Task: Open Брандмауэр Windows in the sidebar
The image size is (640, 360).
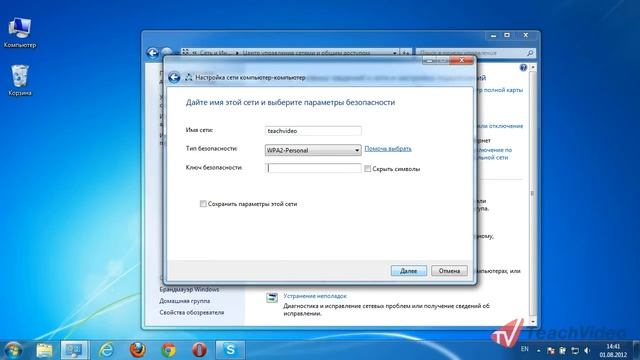Action: pos(189,289)
